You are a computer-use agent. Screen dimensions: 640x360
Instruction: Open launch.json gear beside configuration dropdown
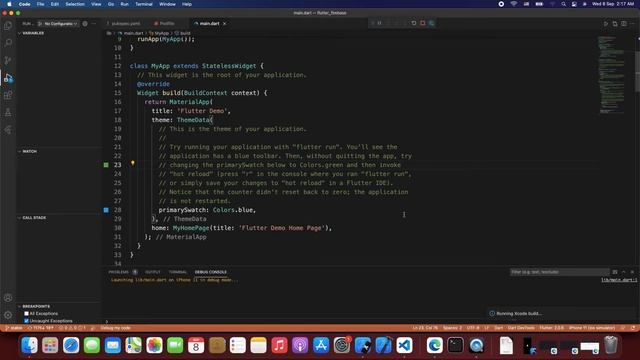tap(85, 24)
